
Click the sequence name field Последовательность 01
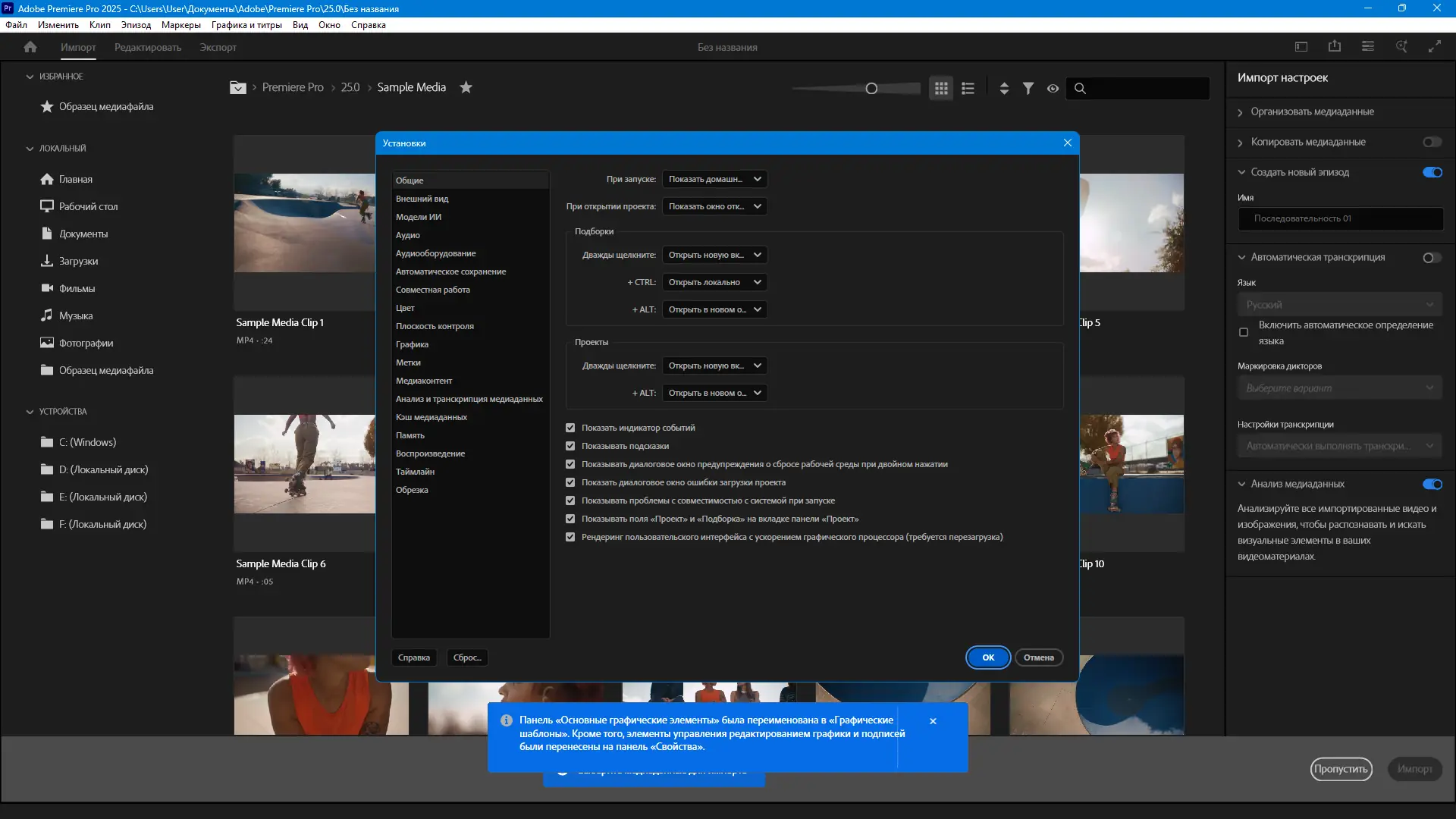tap(1341, 218)
